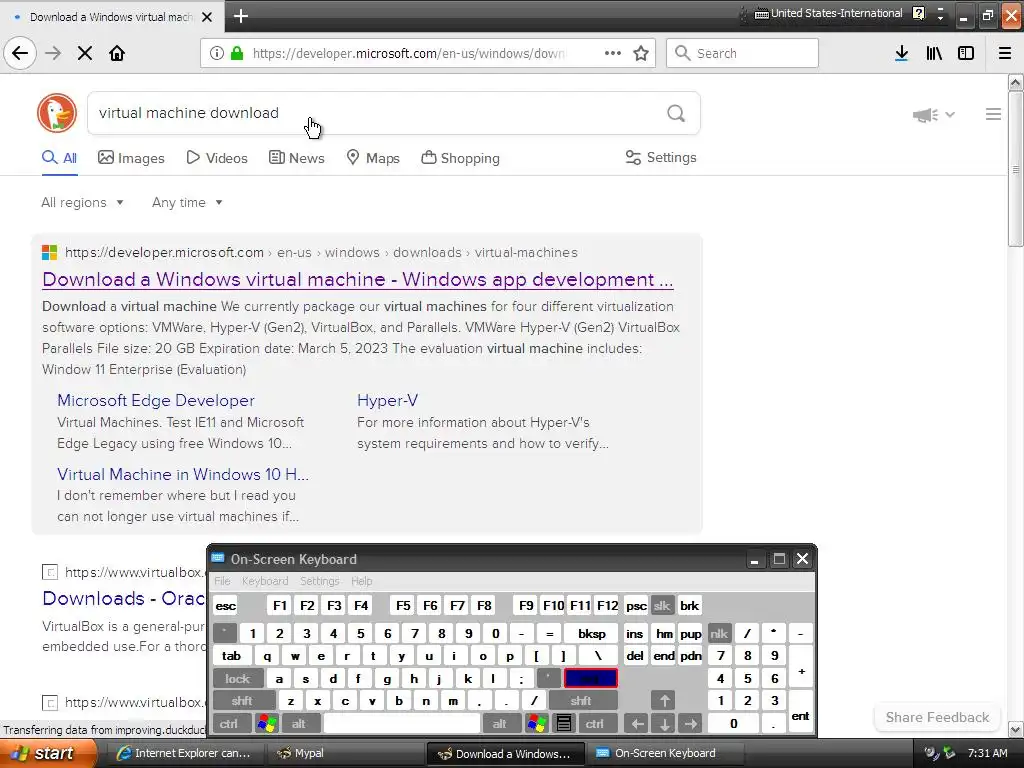The height and width of the screenshot is (768, 1024).
Task: Switch to the Images search tab
Action: click(x=131, y=158)
